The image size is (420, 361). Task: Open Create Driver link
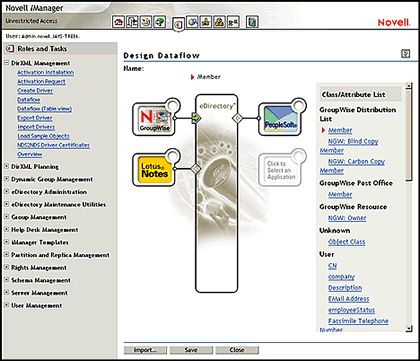35,91
